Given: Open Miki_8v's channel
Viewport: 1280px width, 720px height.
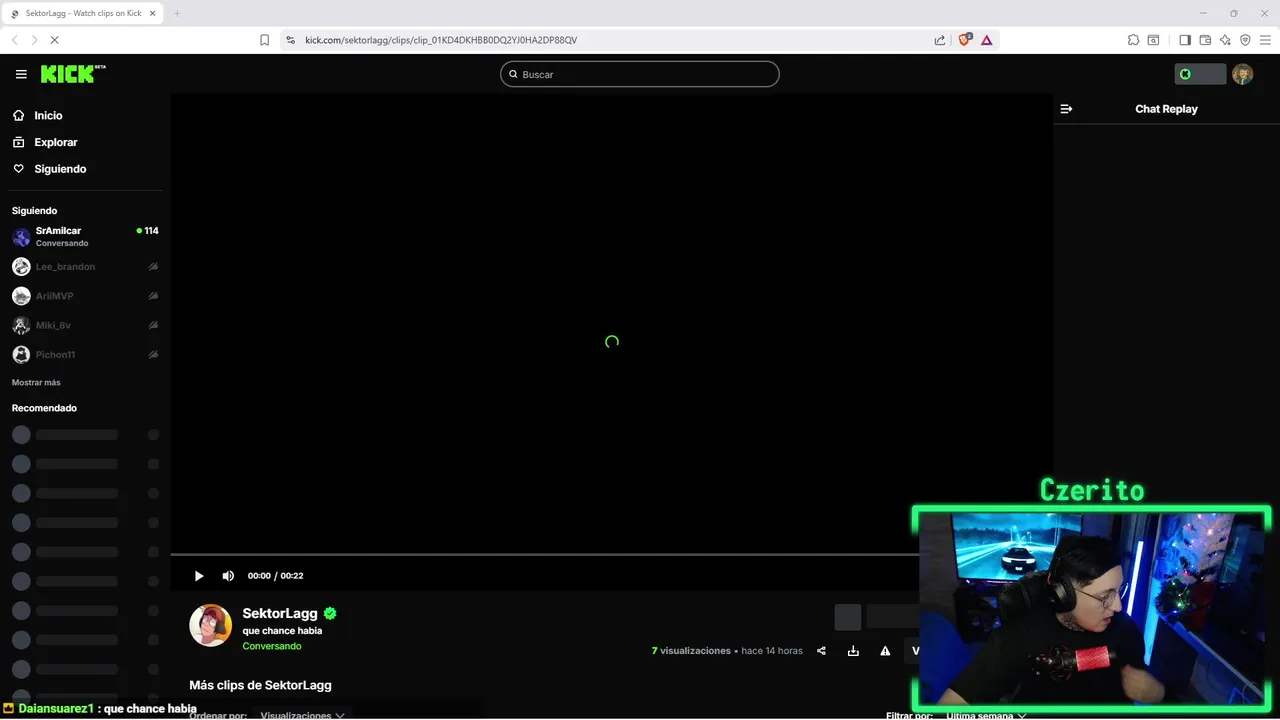Looking at the screenshot, I should (x=85, y=325).
